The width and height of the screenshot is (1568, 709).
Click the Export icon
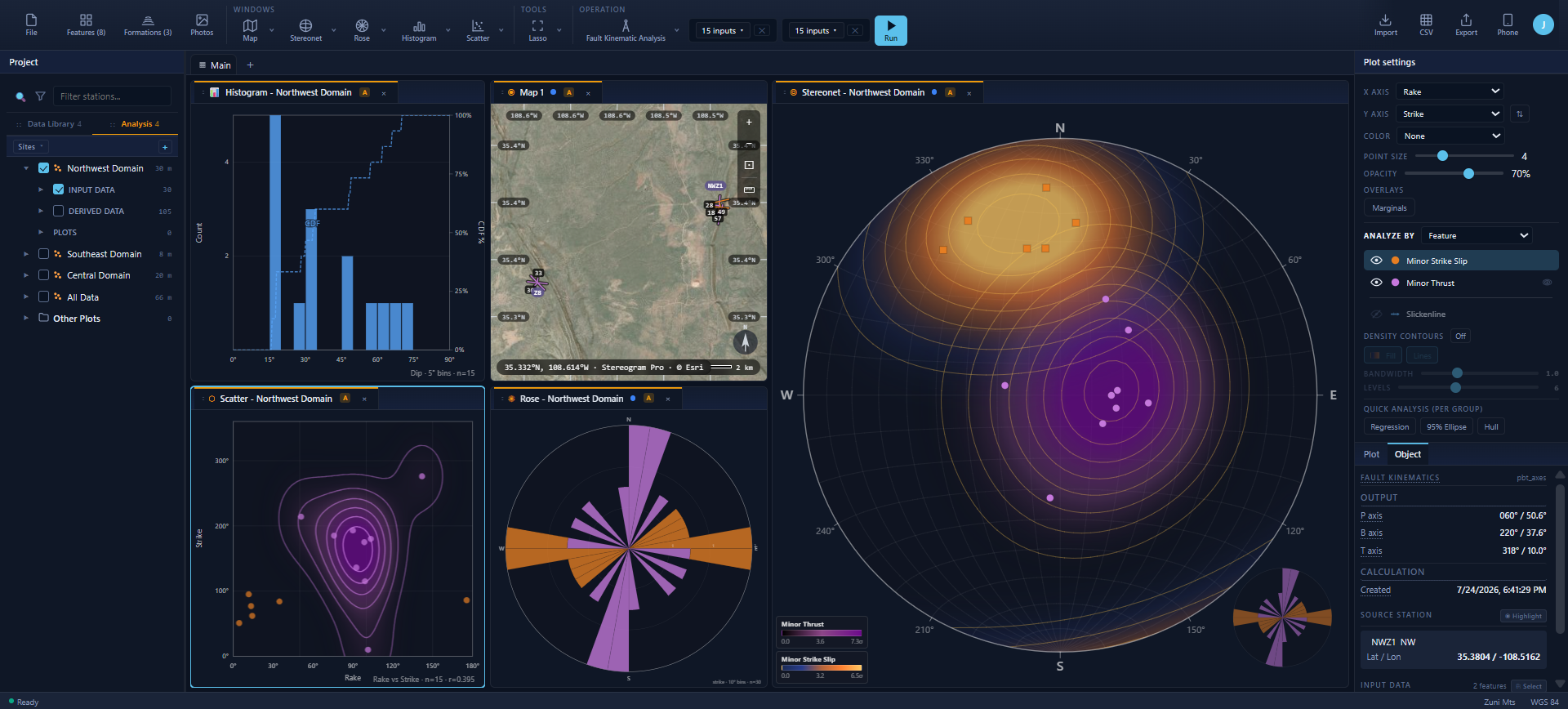pos(1466,25)
